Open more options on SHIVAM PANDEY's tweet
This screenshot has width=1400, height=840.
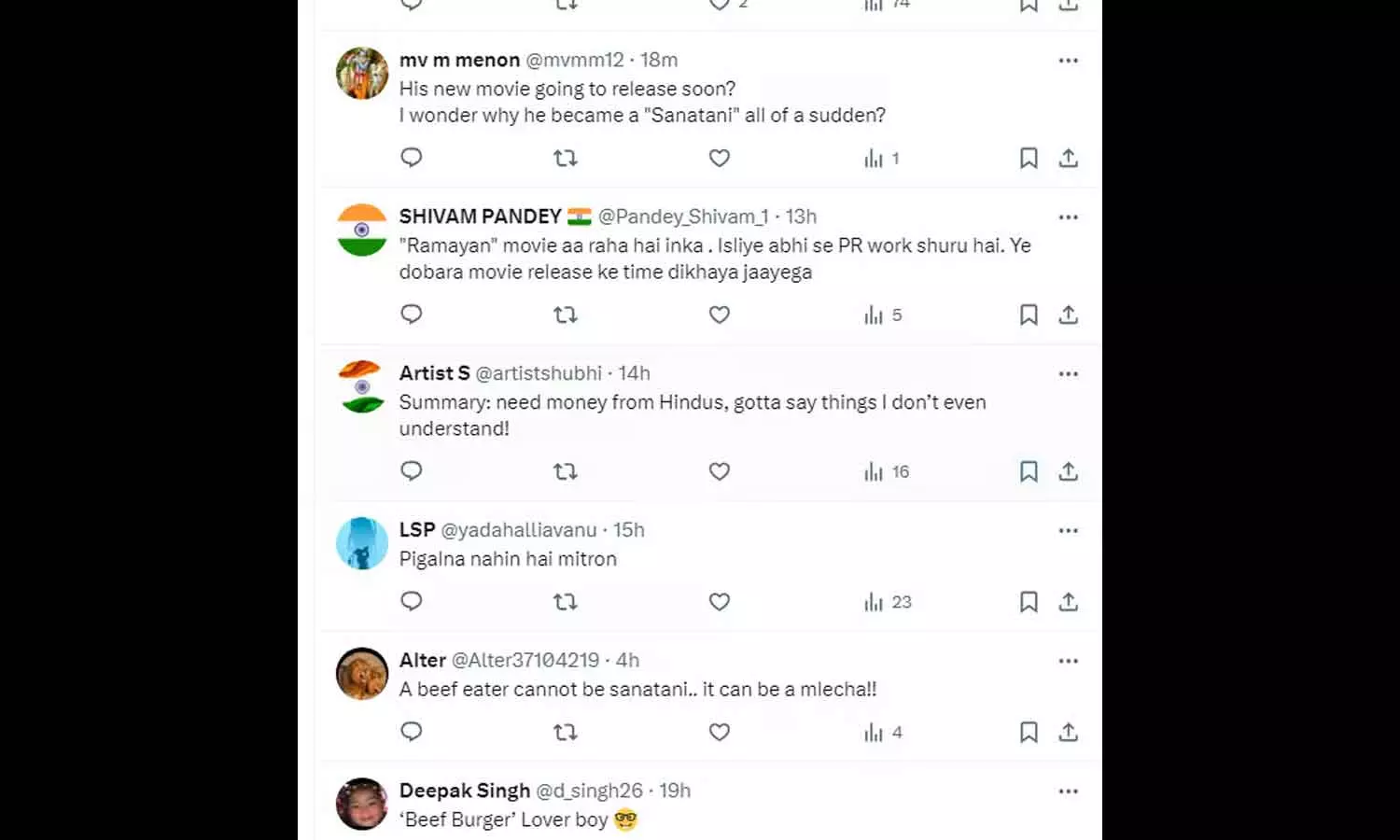tap(1069, 217)
